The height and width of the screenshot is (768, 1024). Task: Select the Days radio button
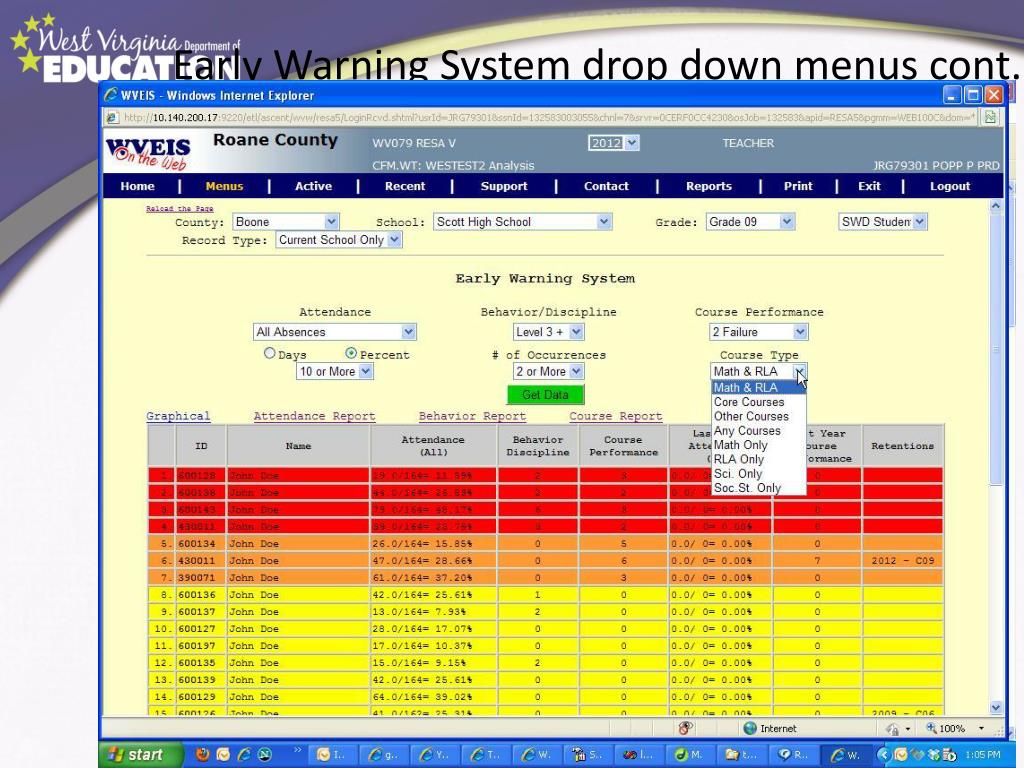click(x=270, y=353)
